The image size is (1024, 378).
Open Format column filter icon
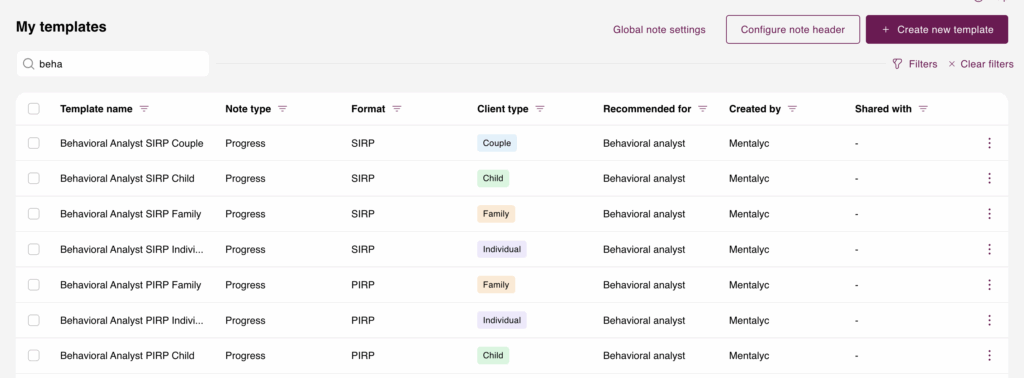(x=396, y=109)
